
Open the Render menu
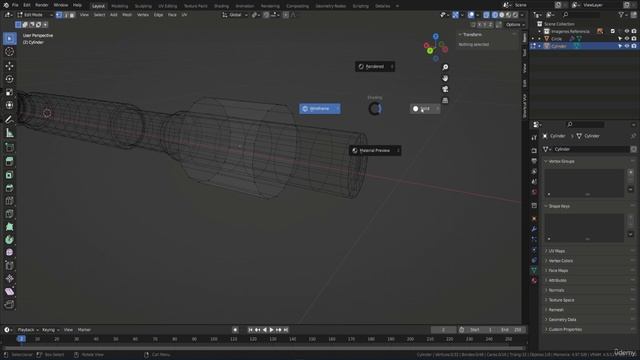(x=42, y=5)
